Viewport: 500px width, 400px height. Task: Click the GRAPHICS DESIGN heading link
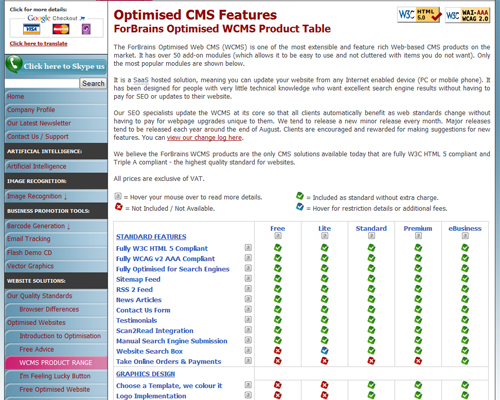(145, 374)
